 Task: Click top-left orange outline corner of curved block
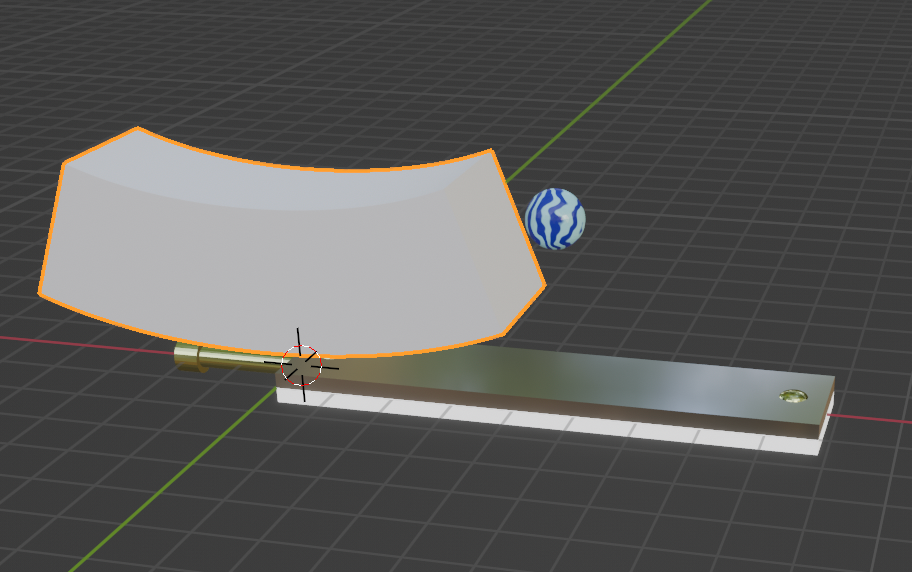coord(138,128)
